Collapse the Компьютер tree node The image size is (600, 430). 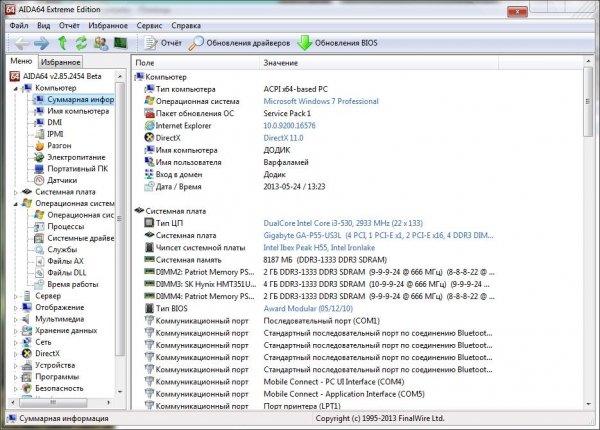click(x=16, y=88)
